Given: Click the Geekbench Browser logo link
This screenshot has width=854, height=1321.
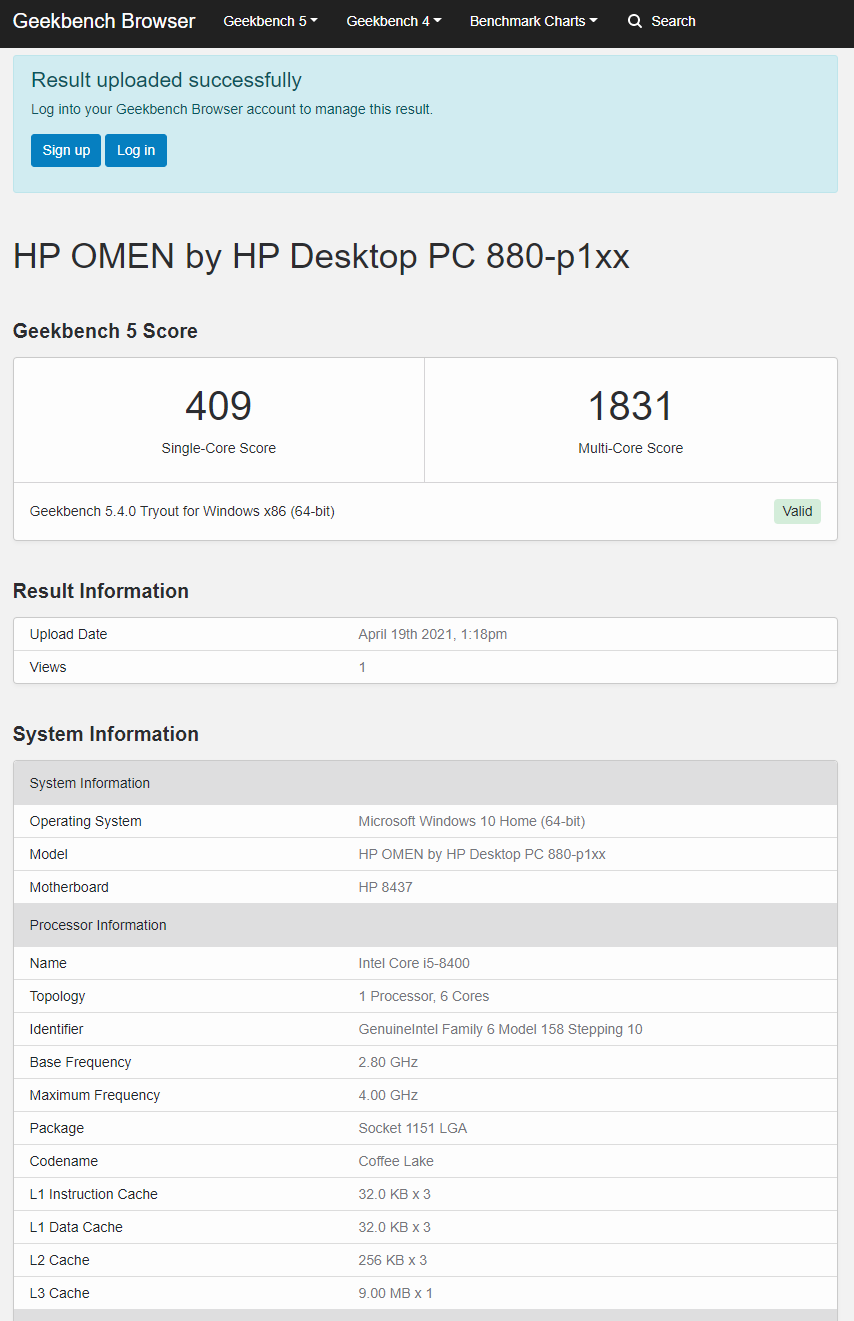Looking at the screenshot, I should pyautogui.click(x=104, y=21).
